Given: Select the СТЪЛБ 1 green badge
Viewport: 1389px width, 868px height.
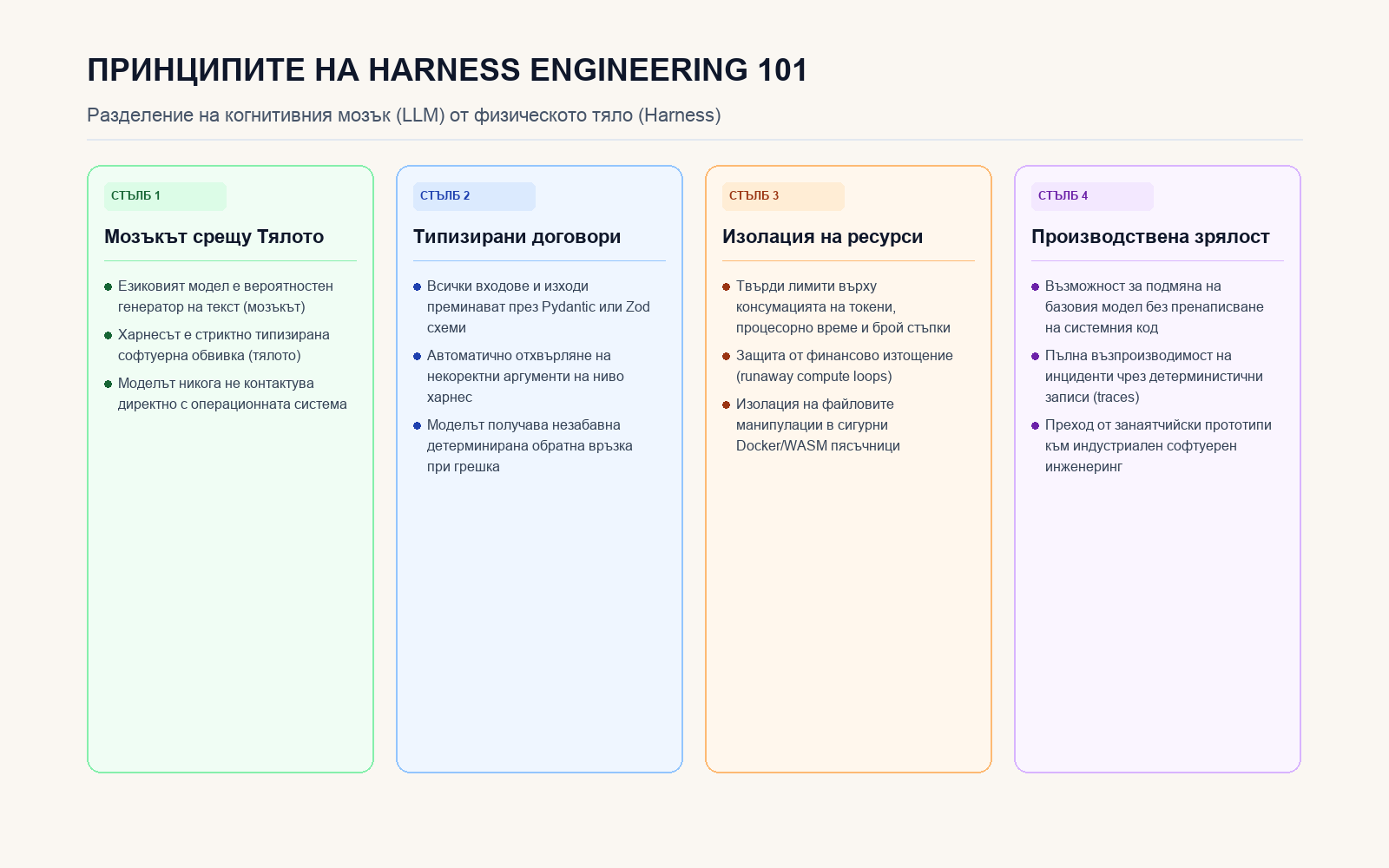Looking at the screenshot, I should (x=165, y=196).
